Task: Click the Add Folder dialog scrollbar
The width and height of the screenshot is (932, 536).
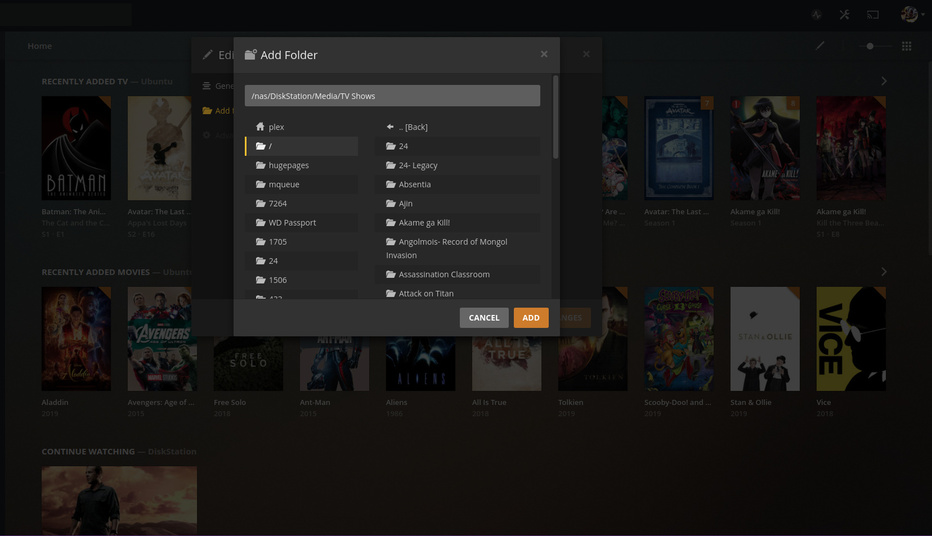Action: pos(556,117)
